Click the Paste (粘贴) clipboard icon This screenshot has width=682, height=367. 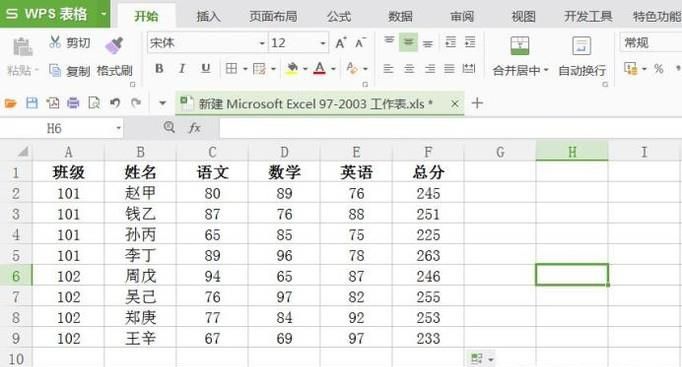[x=22, y=47]
